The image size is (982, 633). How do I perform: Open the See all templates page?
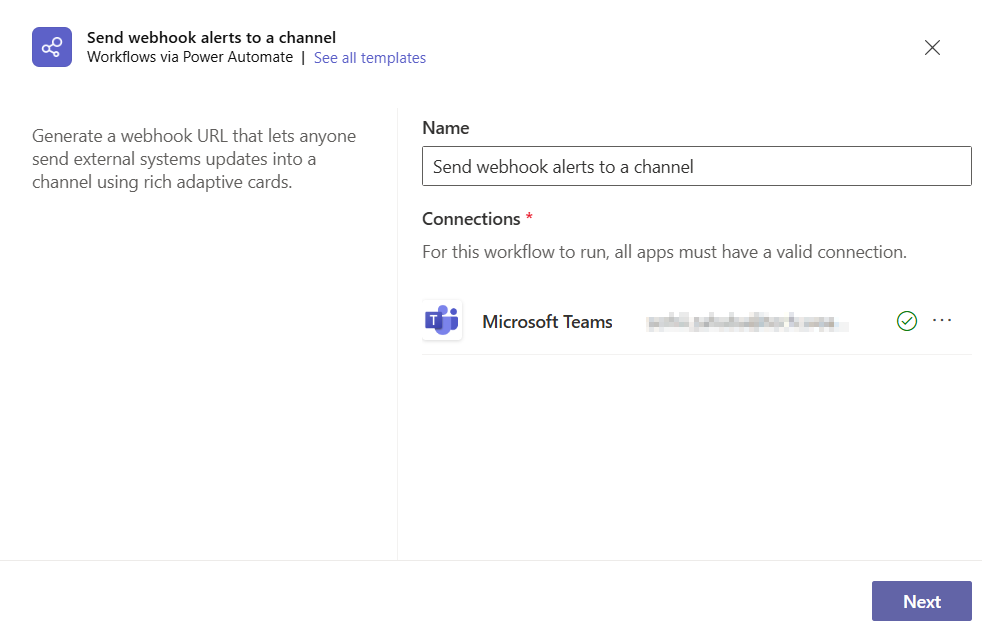coord(369,58)
